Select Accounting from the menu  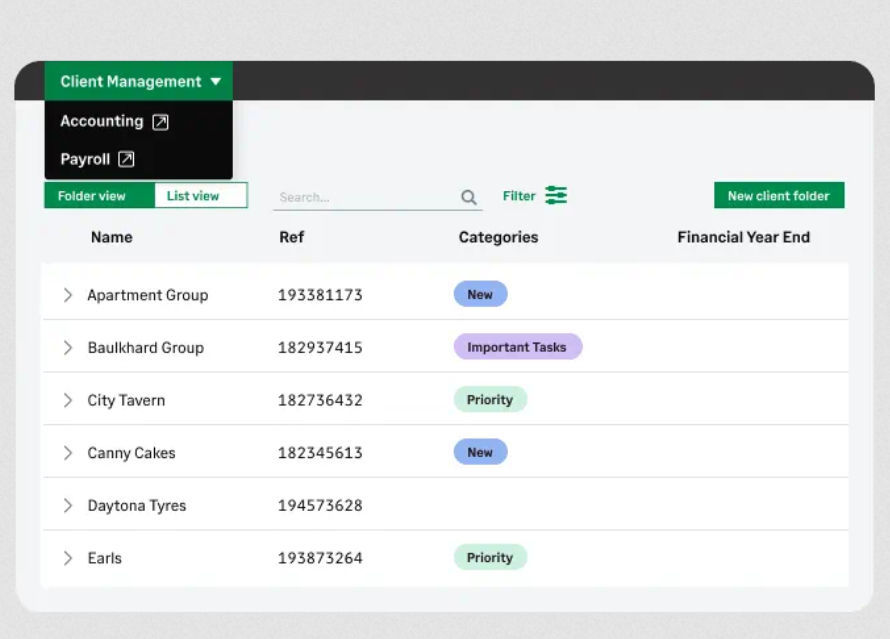point(103,120)
